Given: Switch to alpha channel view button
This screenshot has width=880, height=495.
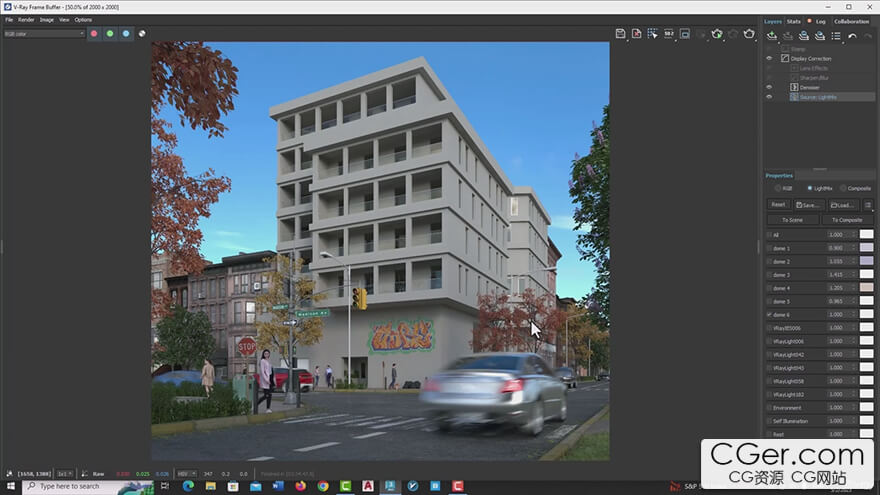Looking at the screenshot, I should (x=142, y=34).
